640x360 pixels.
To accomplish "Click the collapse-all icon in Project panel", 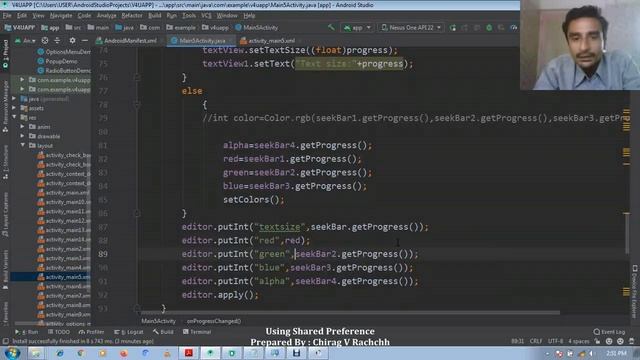I will 57,40.
